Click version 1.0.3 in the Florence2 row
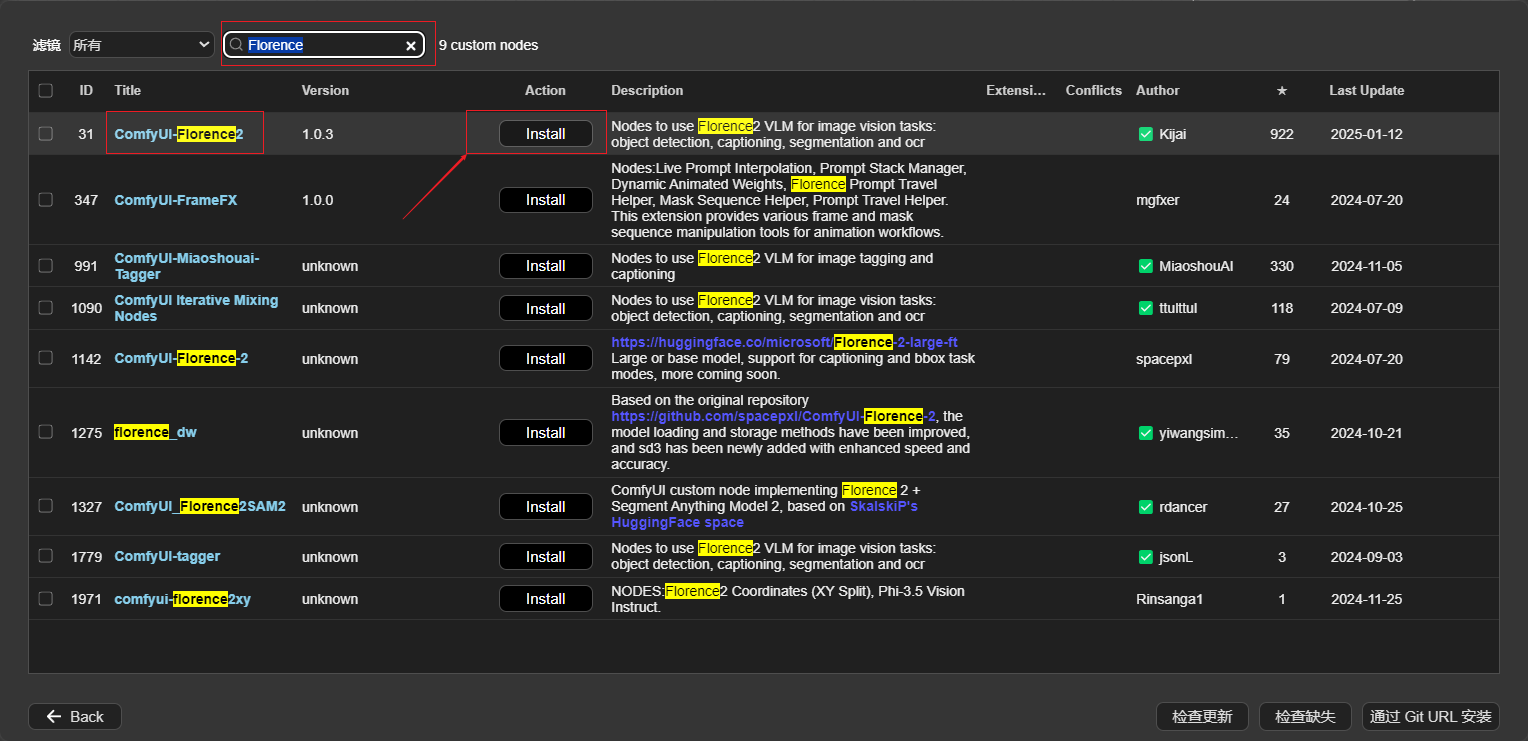 tap(318, 134)
